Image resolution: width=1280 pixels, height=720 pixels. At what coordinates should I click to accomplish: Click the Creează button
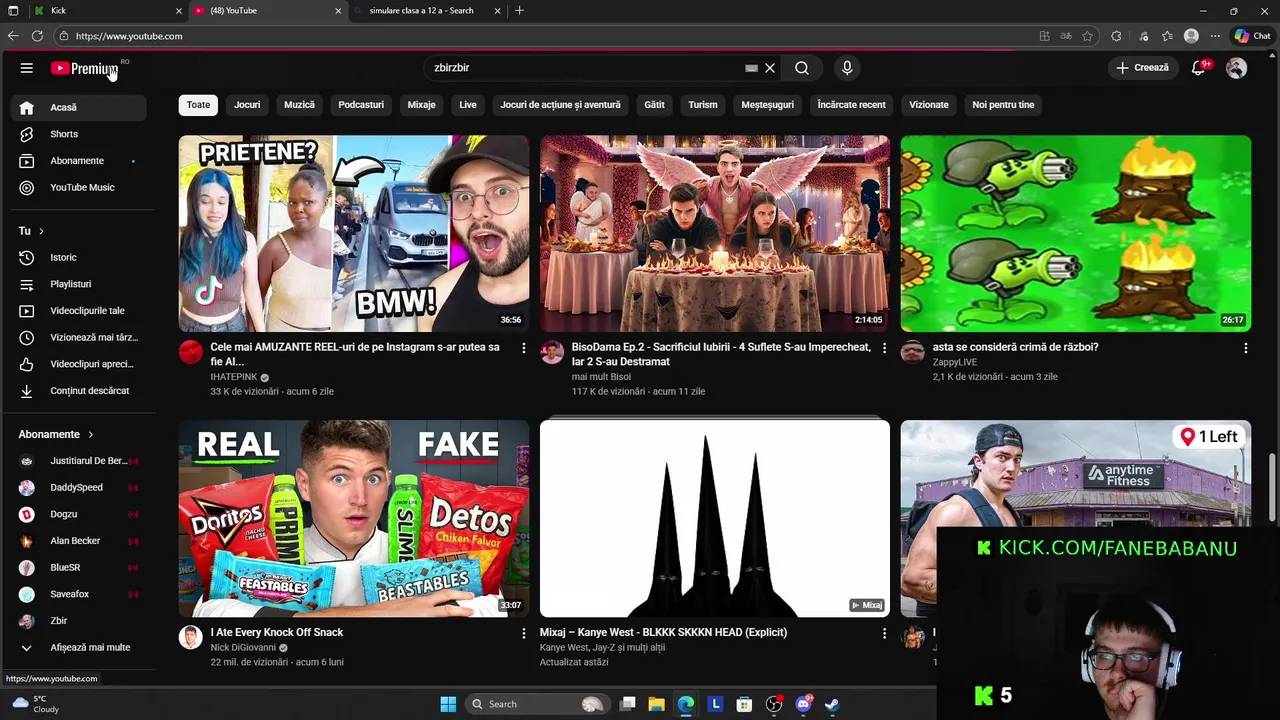(x=1142, y=68)
